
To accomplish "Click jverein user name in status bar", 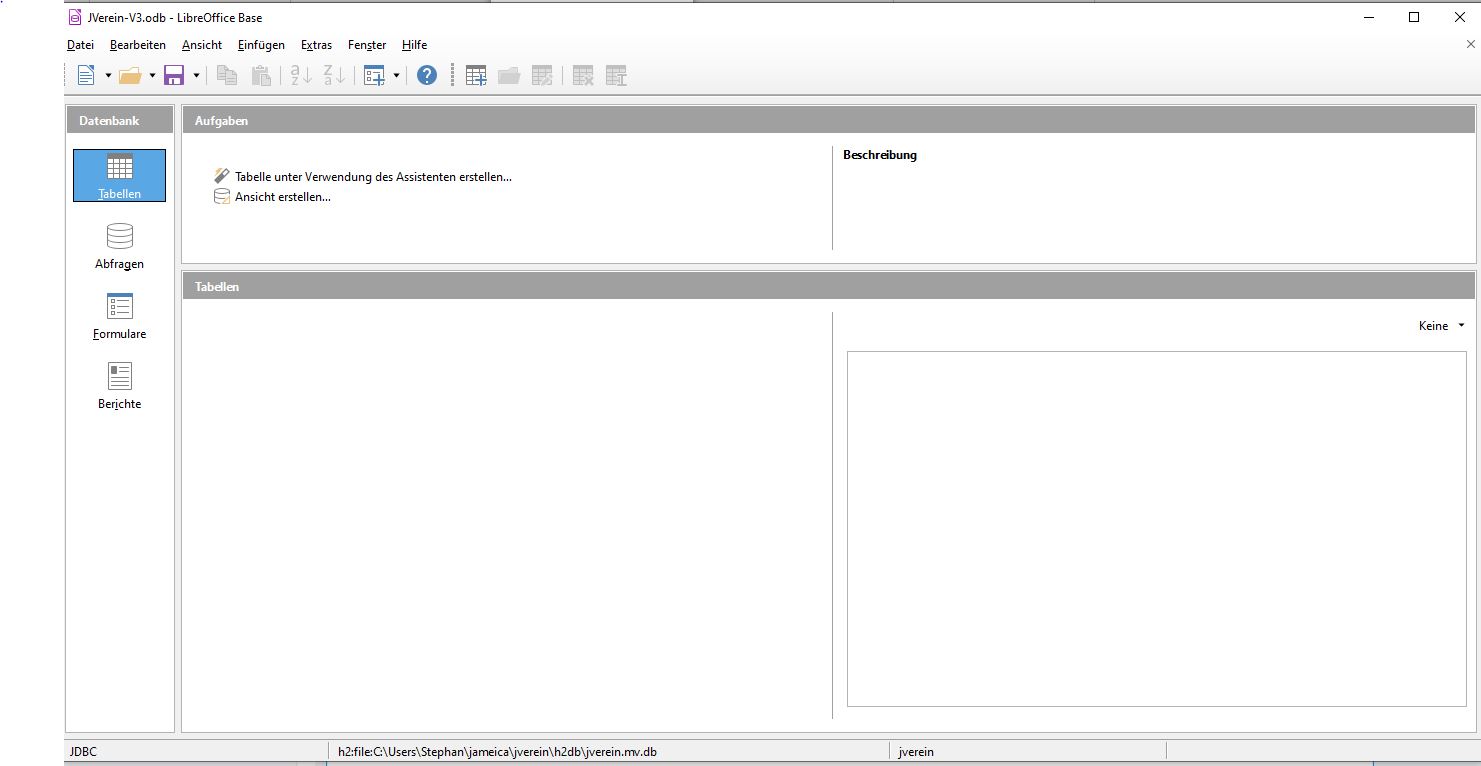I will tap(916, 752).
